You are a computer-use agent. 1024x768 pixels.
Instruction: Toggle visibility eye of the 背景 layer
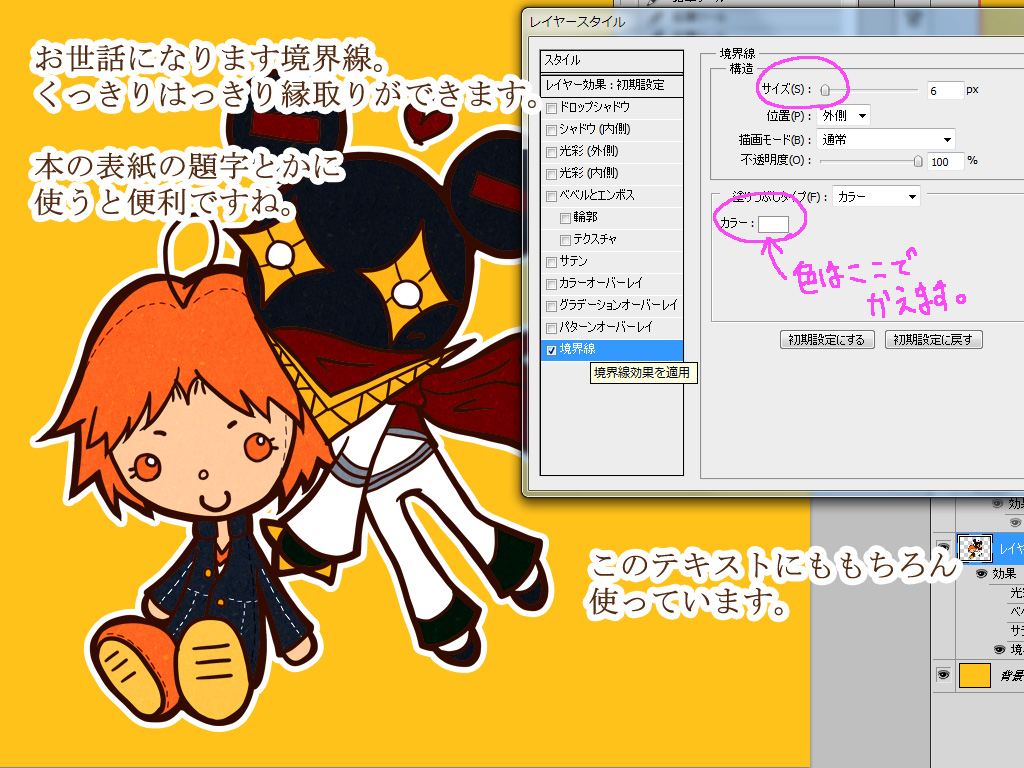[x=942, y=676]
